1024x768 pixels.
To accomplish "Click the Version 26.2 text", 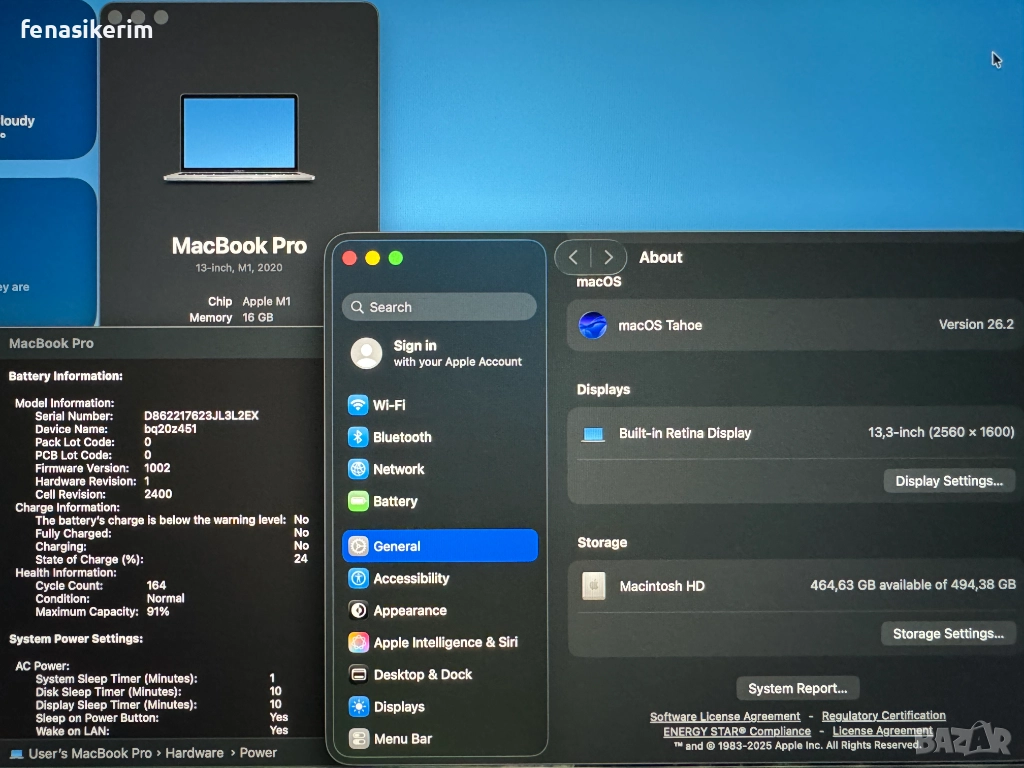I will coord(976,325).
